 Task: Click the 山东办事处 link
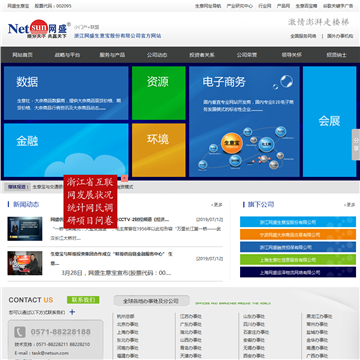click(254, 316)
